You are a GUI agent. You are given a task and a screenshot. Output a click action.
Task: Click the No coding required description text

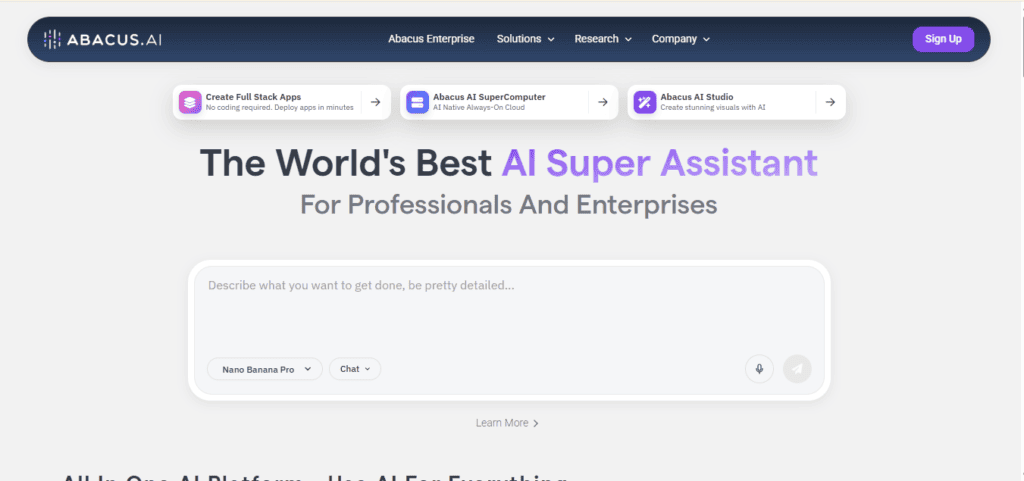(280, 107)
